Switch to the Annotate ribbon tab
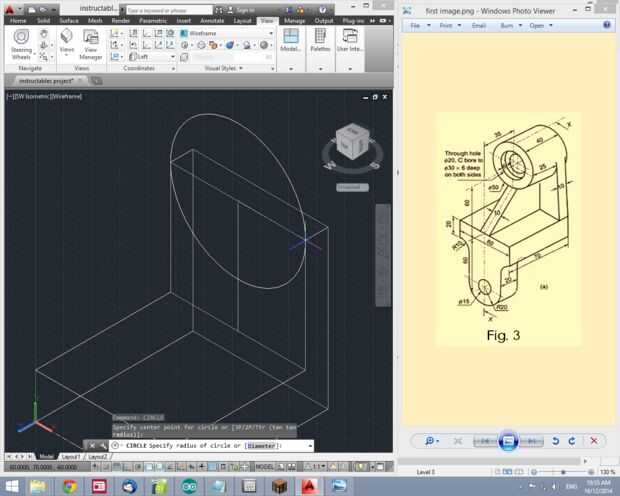The width and height of the screenshot is (620, 496). (x=211, y=20)
